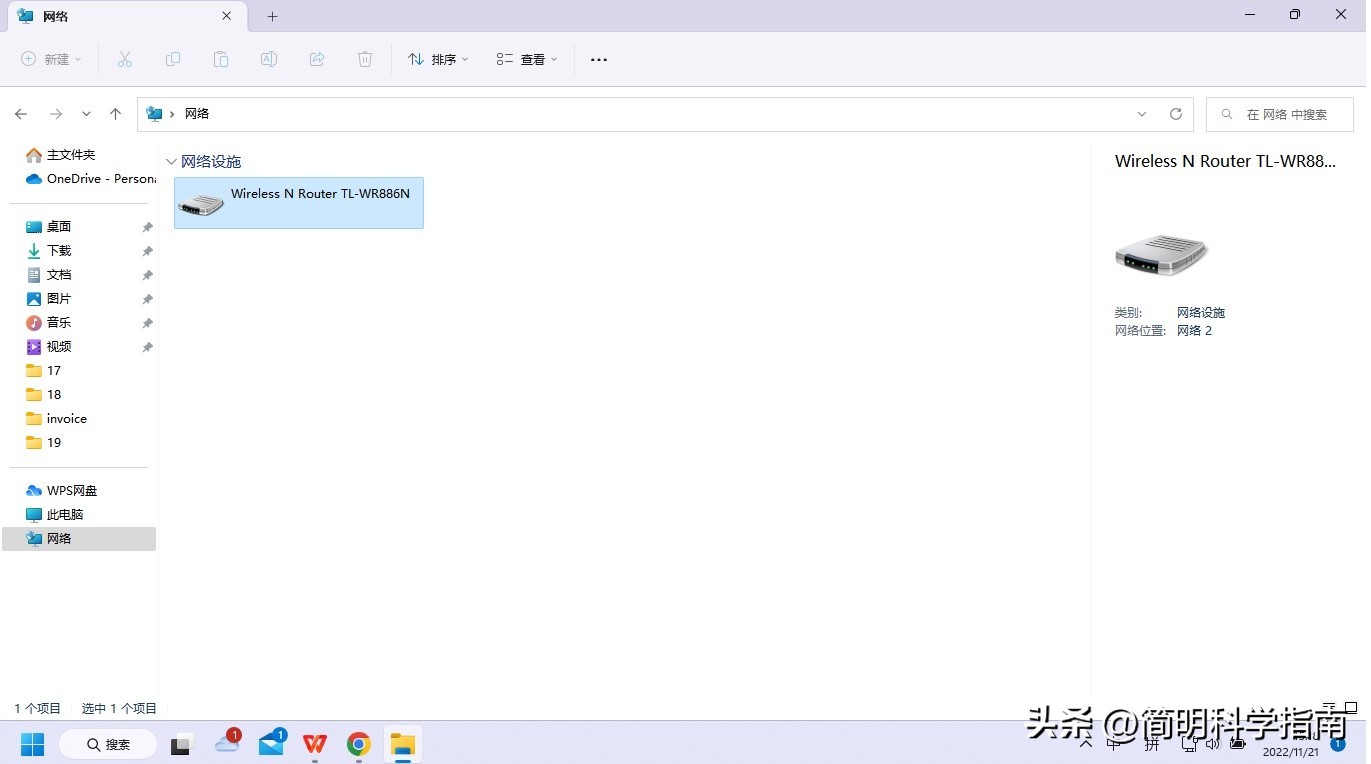Click the Delete icon in the toolbar
Image resolution: width=1371 pixels, height=764 pixels.
tap(364, 59)
